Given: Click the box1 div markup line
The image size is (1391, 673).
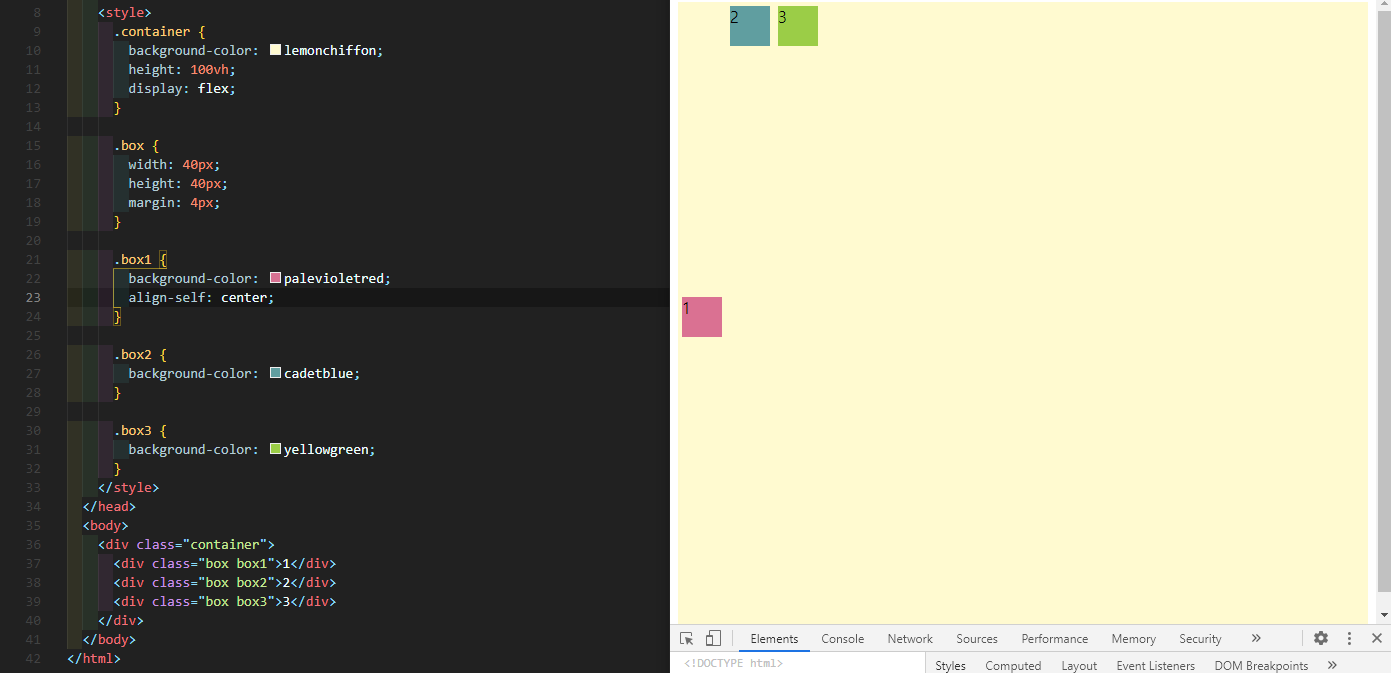Looking at the screenshot, I should click(225, 564).
